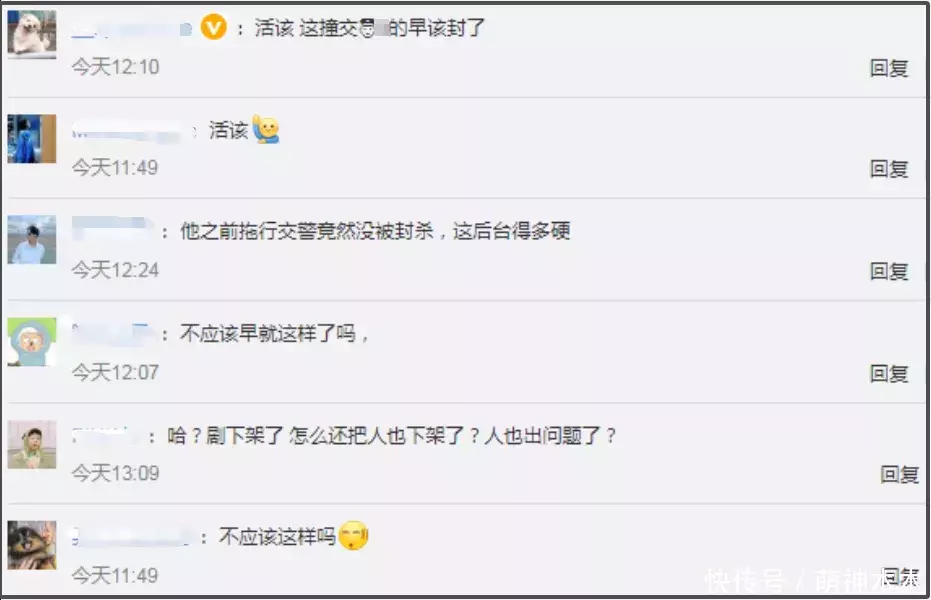The height and width of the screenshot is (600, 931).
Task: Reply to the 今天12:10 comment
Action: (889, 68)
